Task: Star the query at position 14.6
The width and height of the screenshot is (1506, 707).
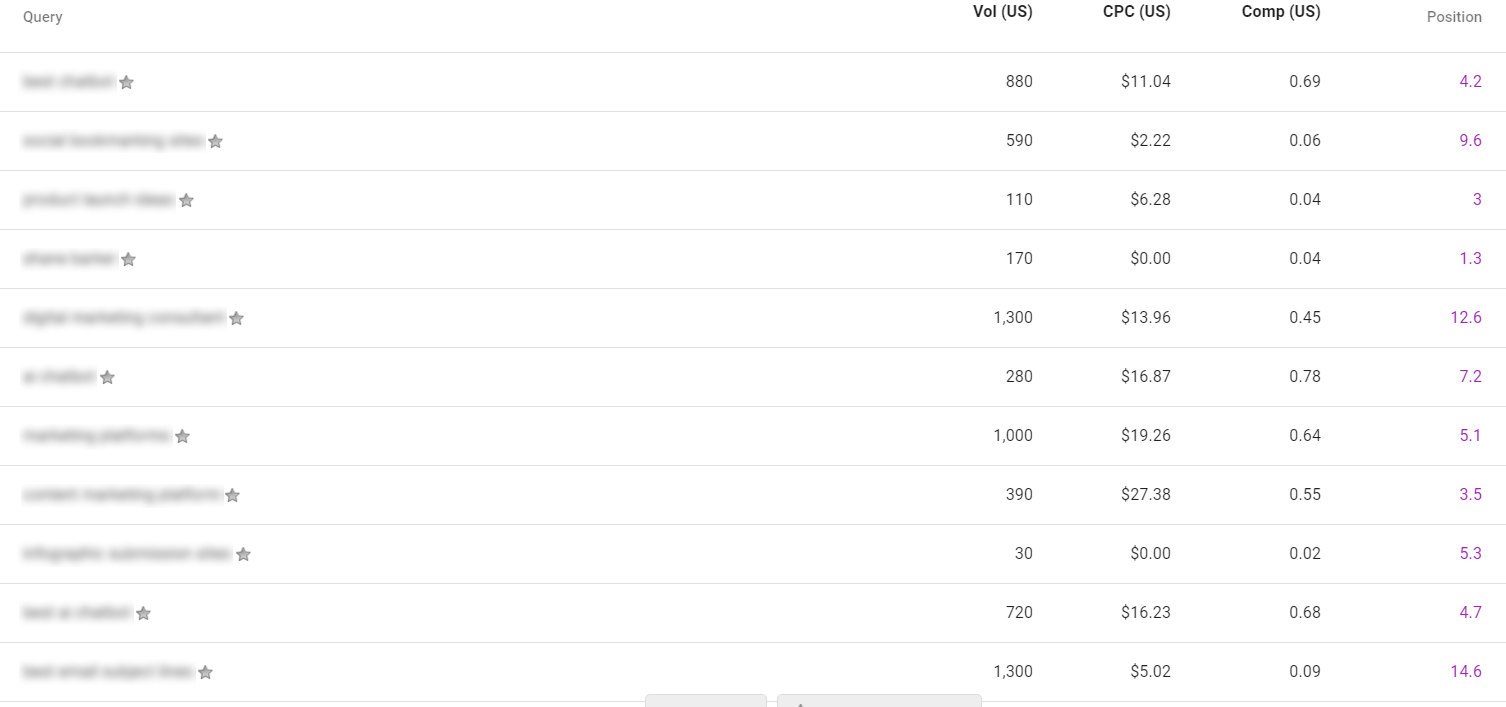Action: click(205, 673)
